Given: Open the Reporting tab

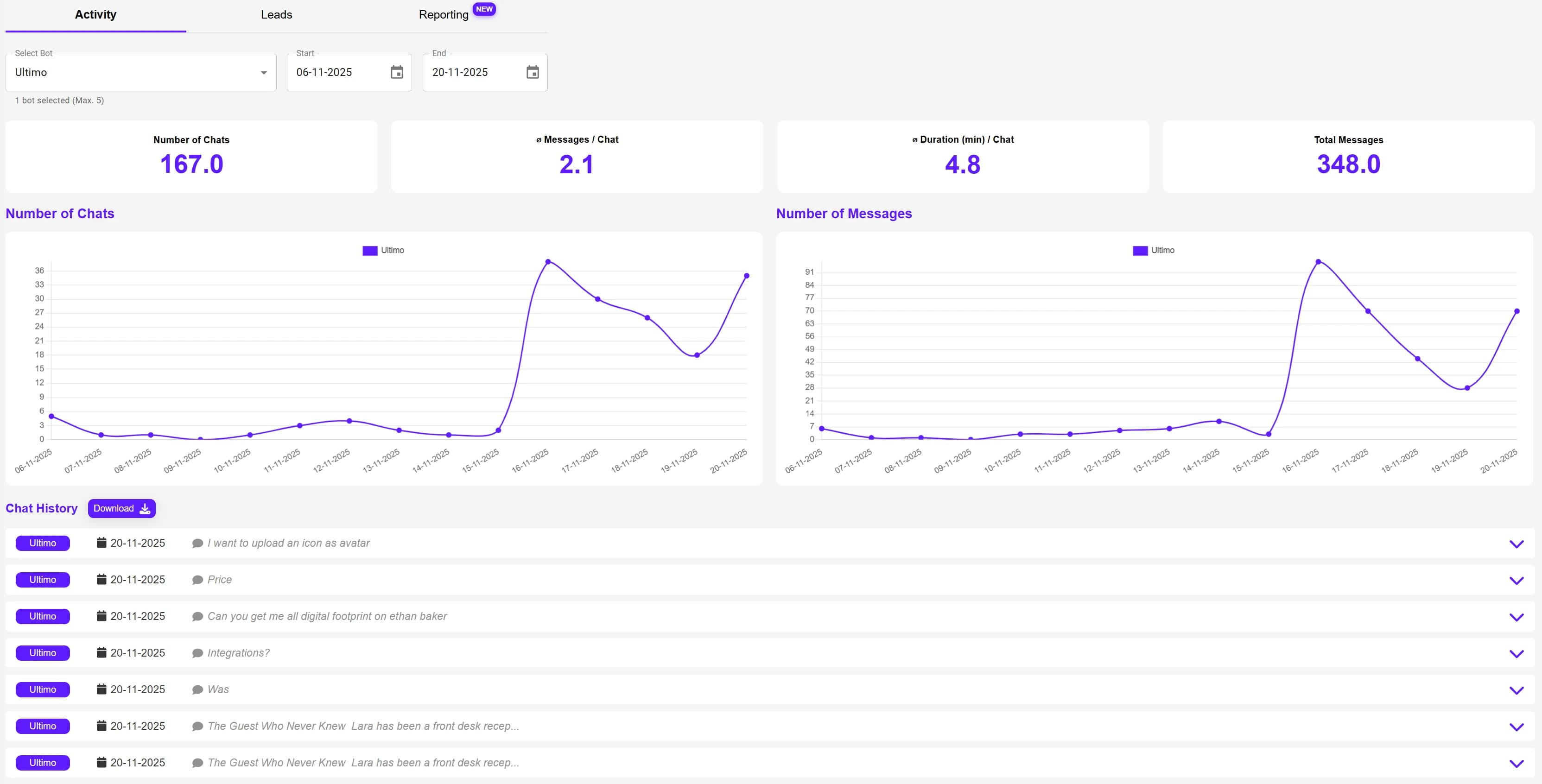Looking at the screenshot, I should point(443,14).
